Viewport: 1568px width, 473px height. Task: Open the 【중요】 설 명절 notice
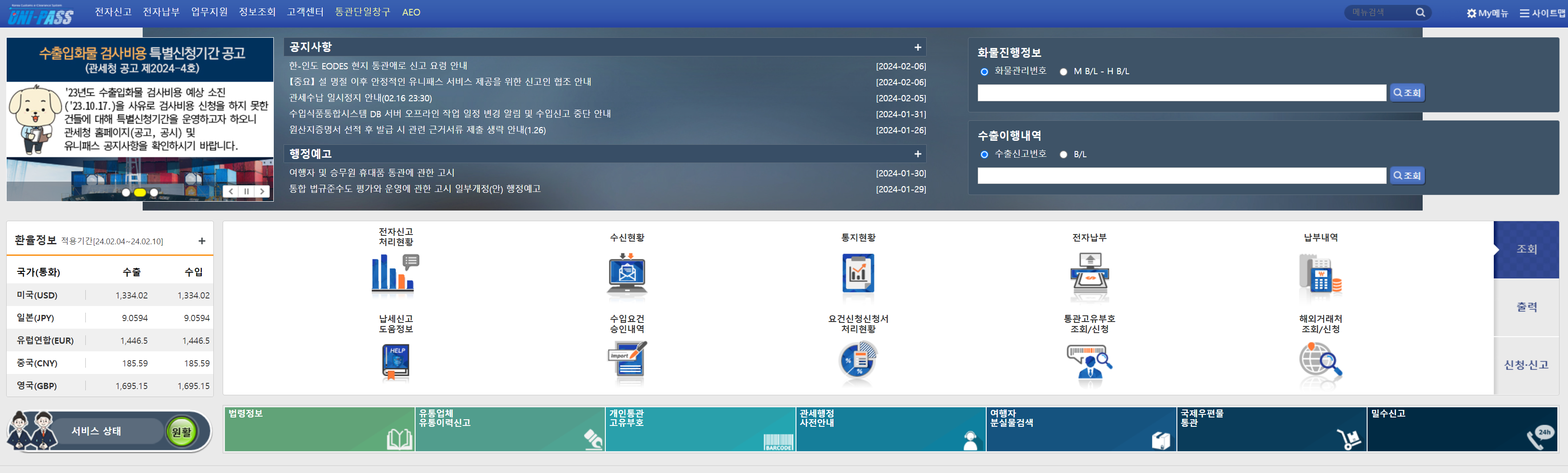click(x=440, y=82)
